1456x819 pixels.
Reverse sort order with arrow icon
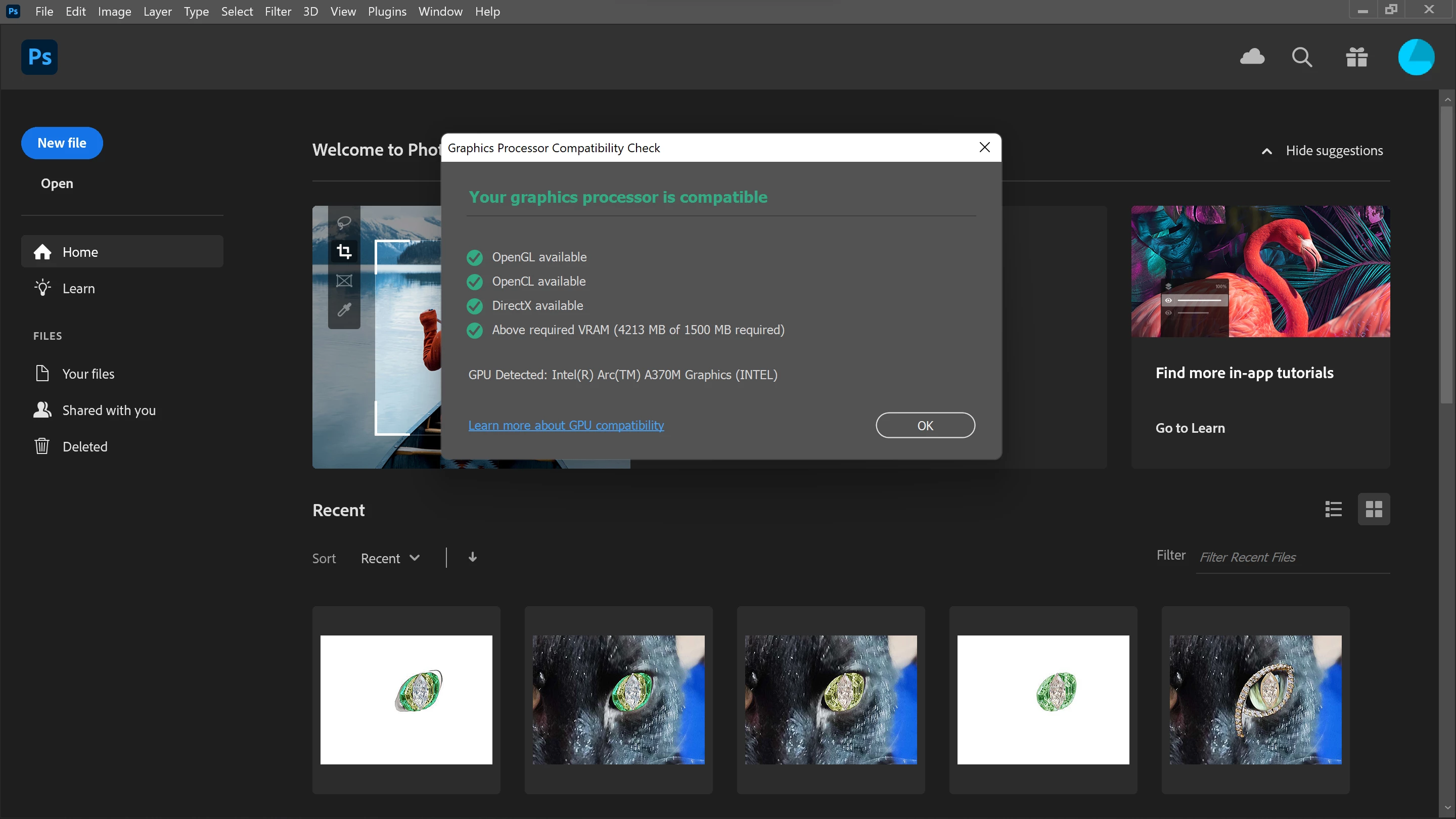[x=473, y=557]
